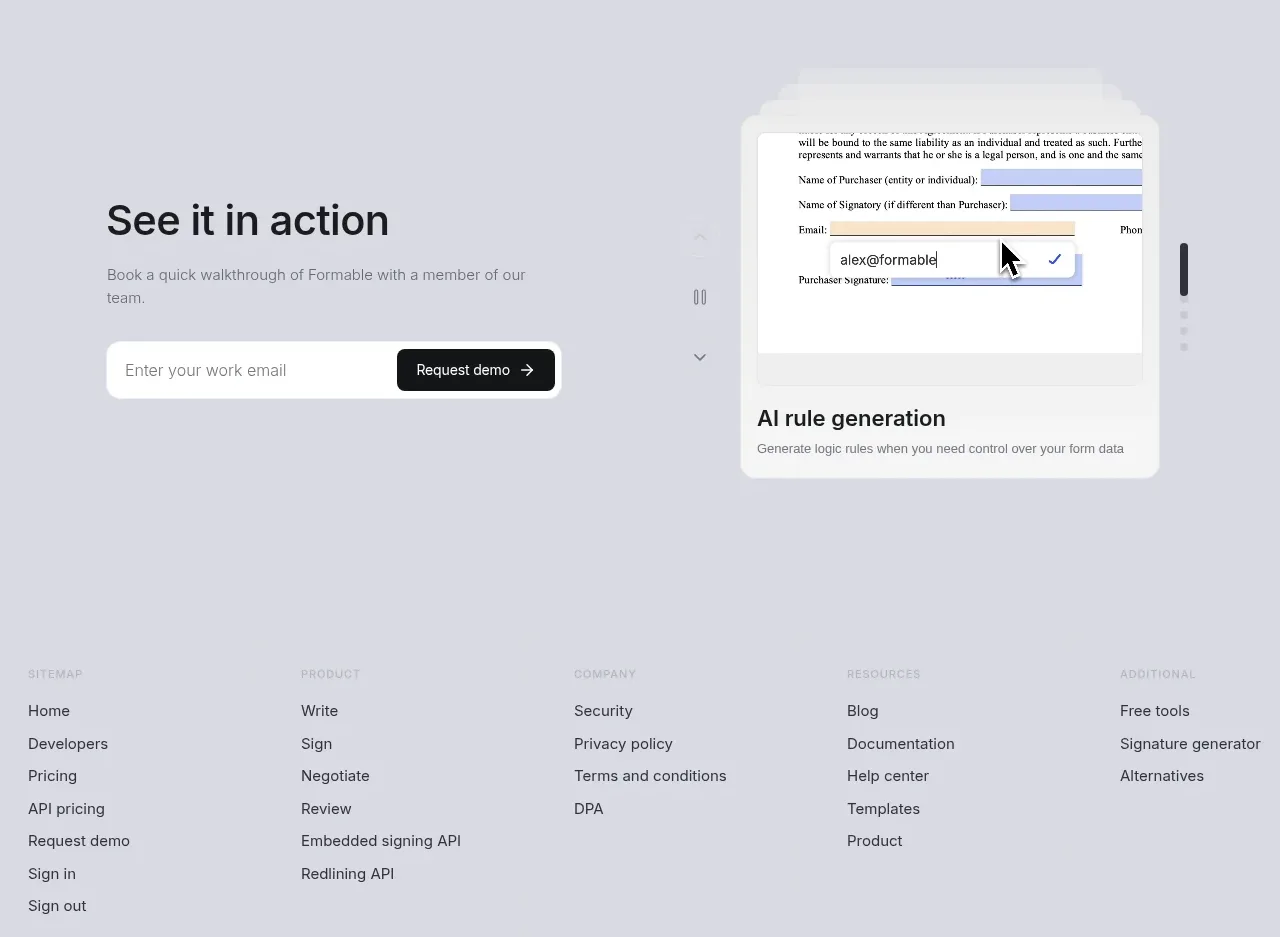Go to the Help center
Viewport: 1280px width, 937px height.
(x=888, y=776)
